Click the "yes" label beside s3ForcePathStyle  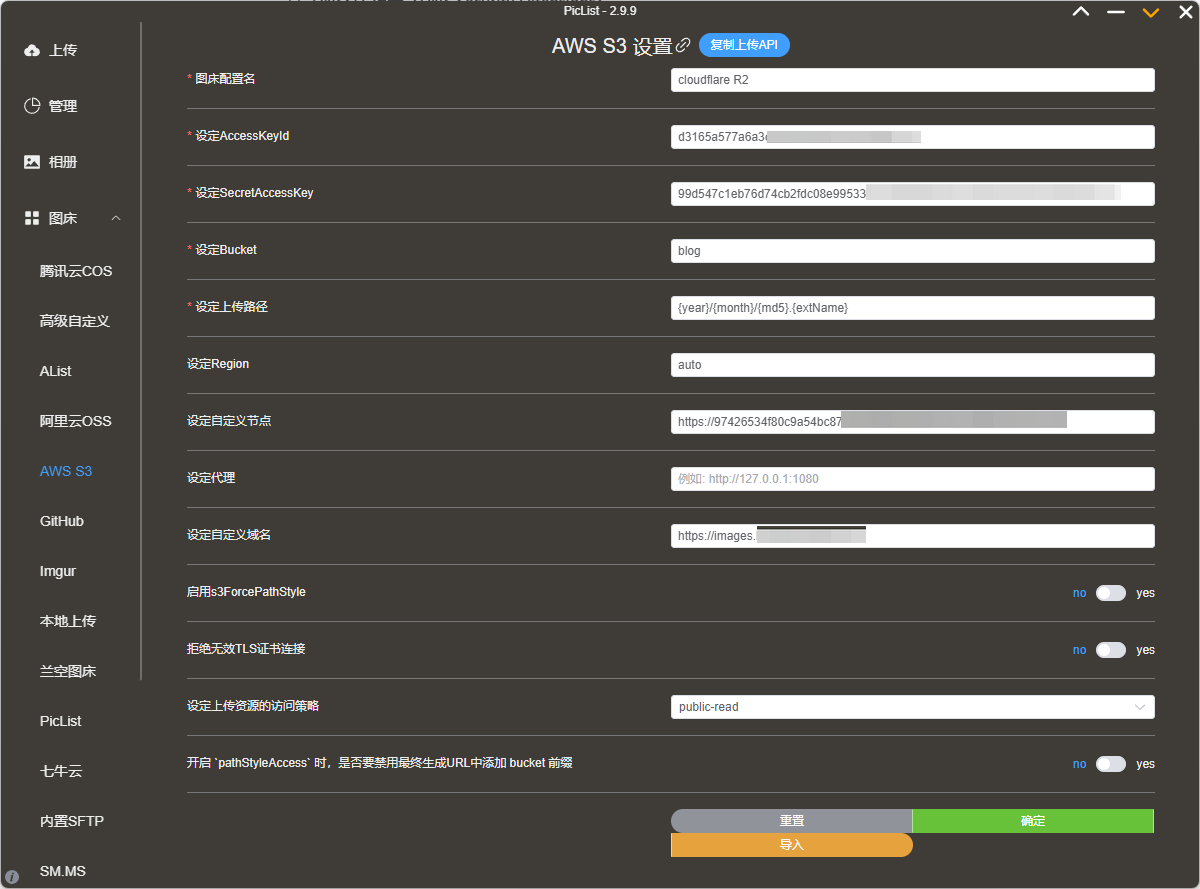(x=1145, y=593)
